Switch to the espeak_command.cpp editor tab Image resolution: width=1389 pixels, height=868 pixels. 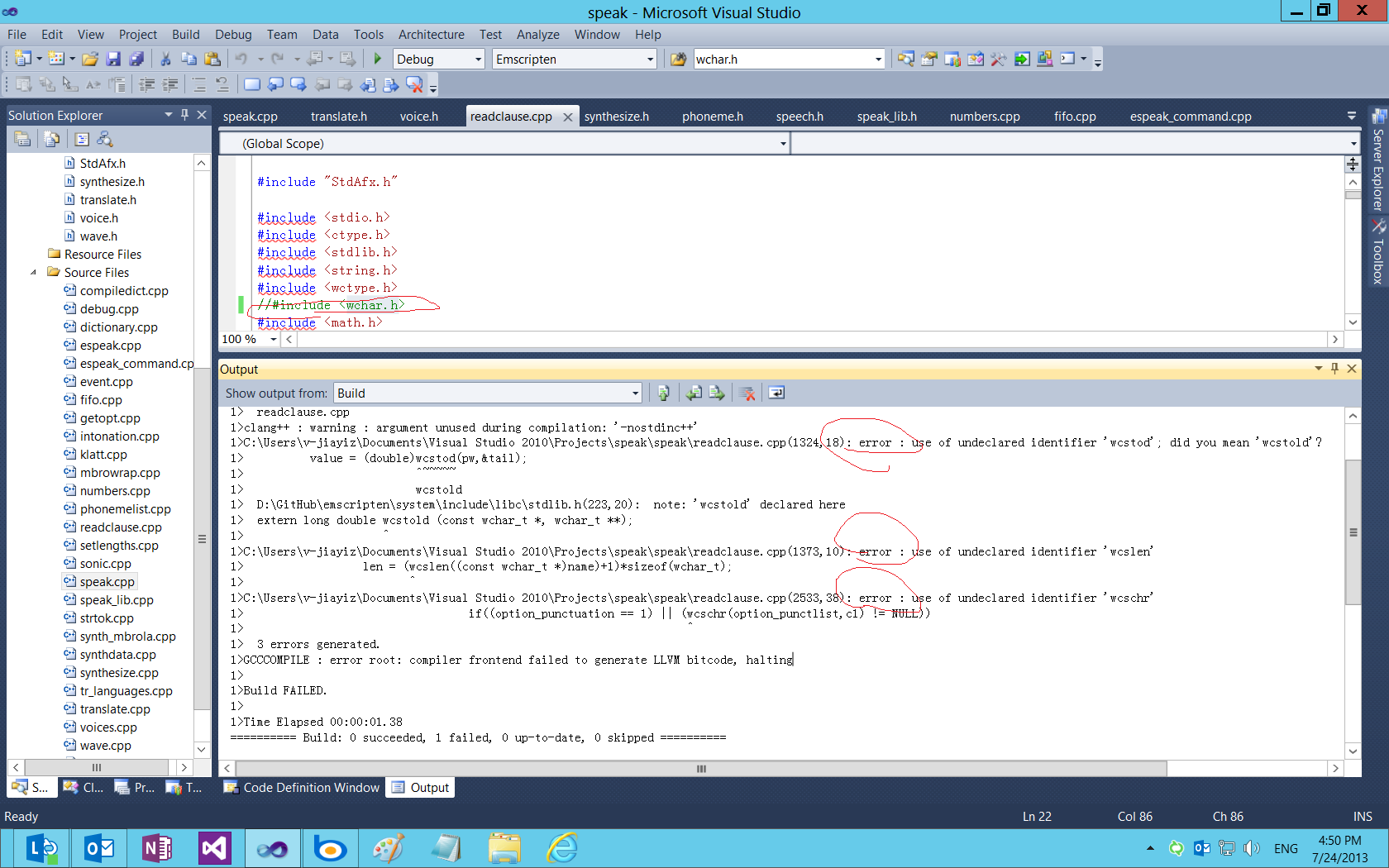[1191, 117]
